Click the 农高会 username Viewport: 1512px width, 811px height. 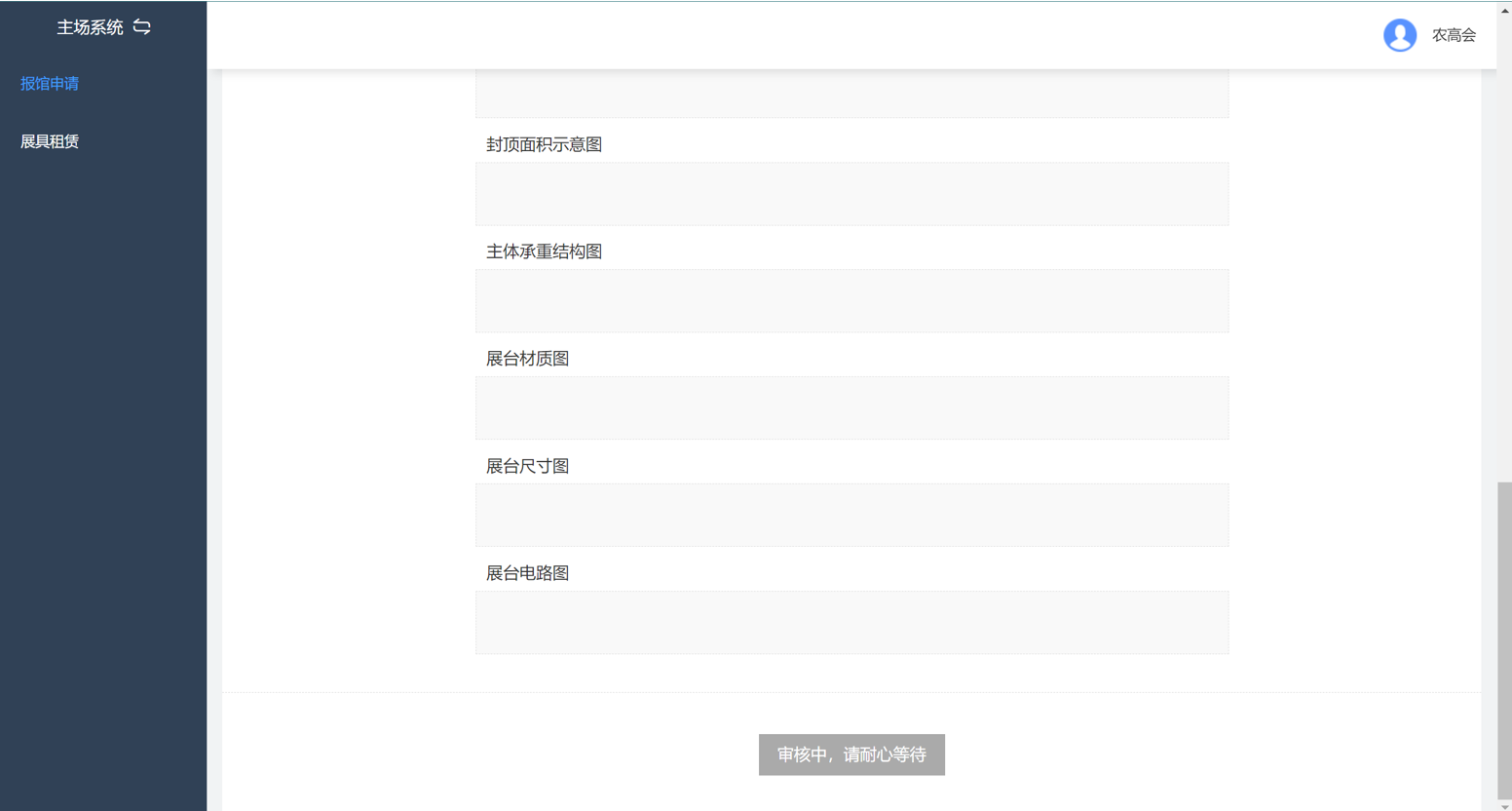click(x=1454, y=35)
